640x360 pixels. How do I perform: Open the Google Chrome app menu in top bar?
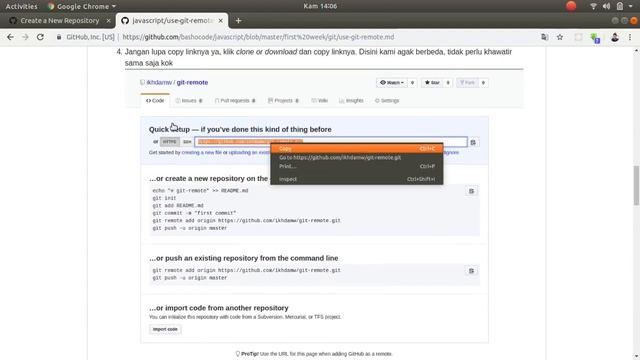(82, 6)
